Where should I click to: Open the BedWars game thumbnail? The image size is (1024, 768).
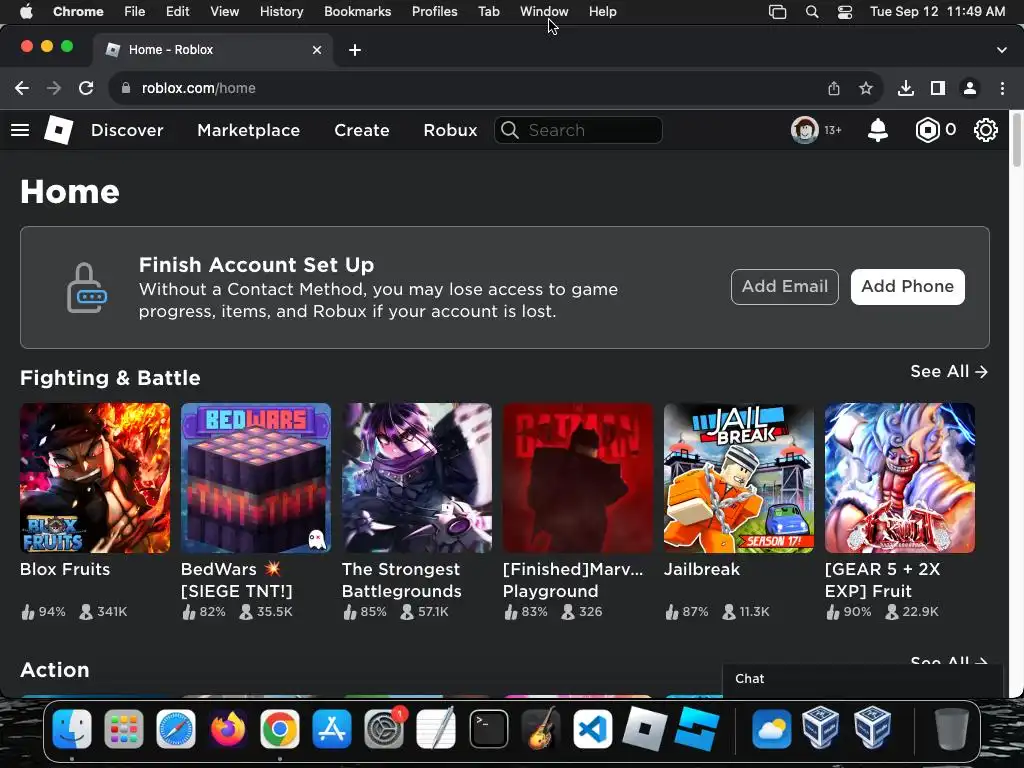click(256, 478)
